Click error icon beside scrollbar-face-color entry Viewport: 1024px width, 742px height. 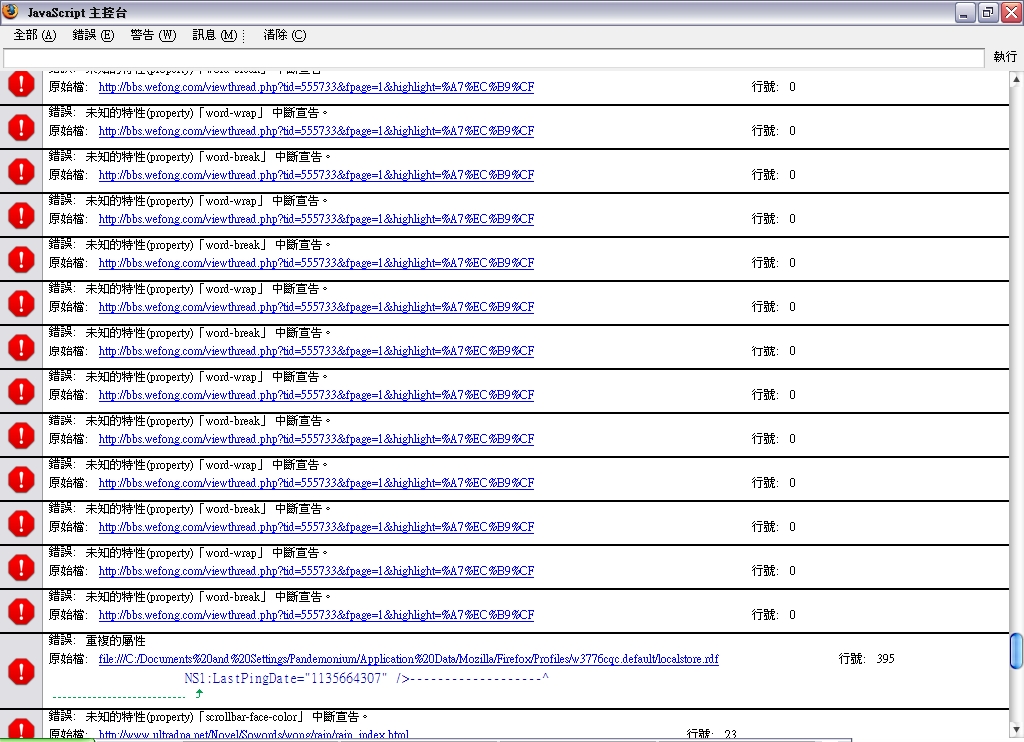(20, 728)
